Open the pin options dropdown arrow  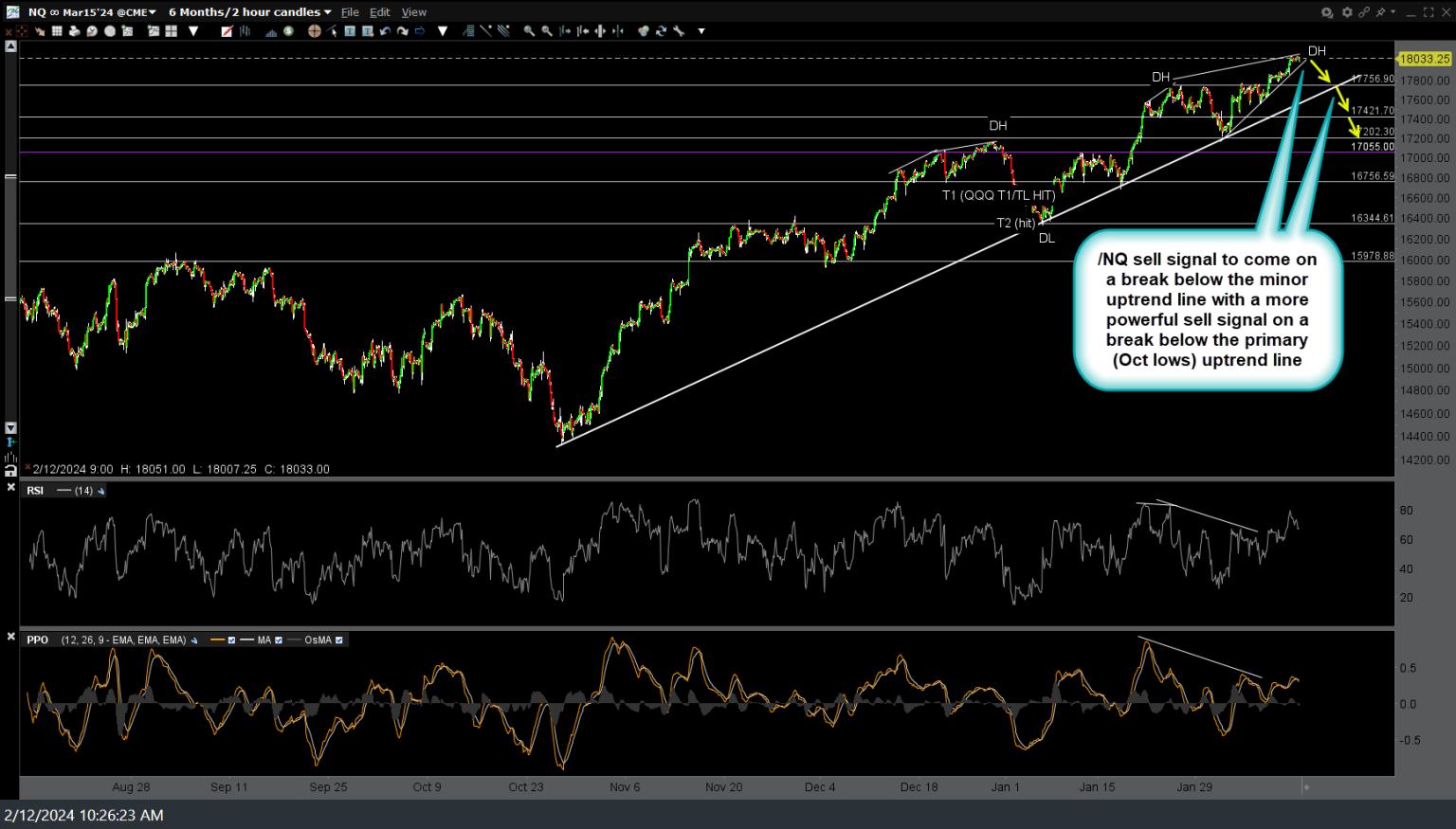tap(1392, 11)
